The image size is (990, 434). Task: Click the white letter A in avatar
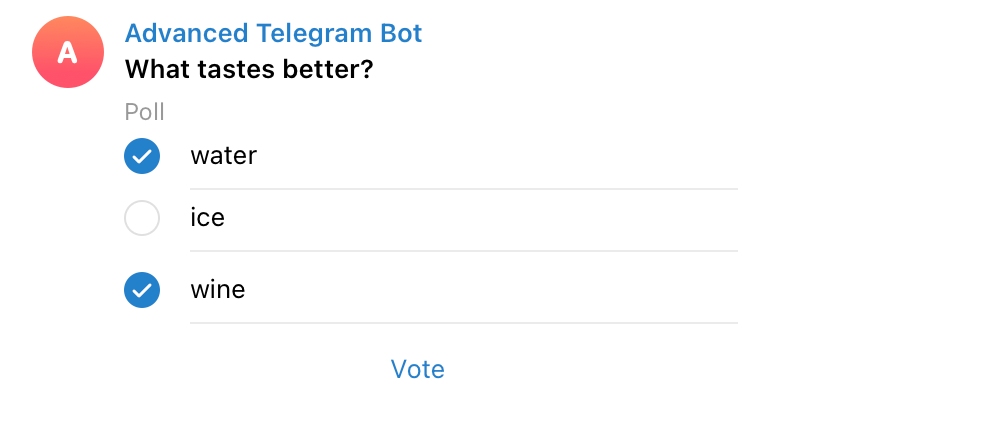tap(68, 53)
